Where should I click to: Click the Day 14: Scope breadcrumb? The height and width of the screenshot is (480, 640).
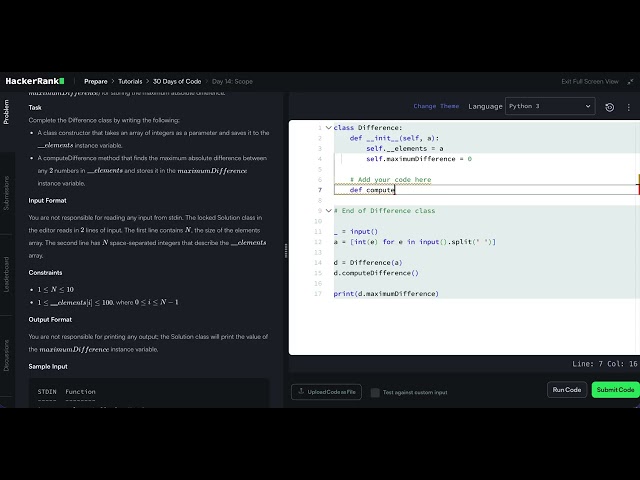(x=232, y=82)
